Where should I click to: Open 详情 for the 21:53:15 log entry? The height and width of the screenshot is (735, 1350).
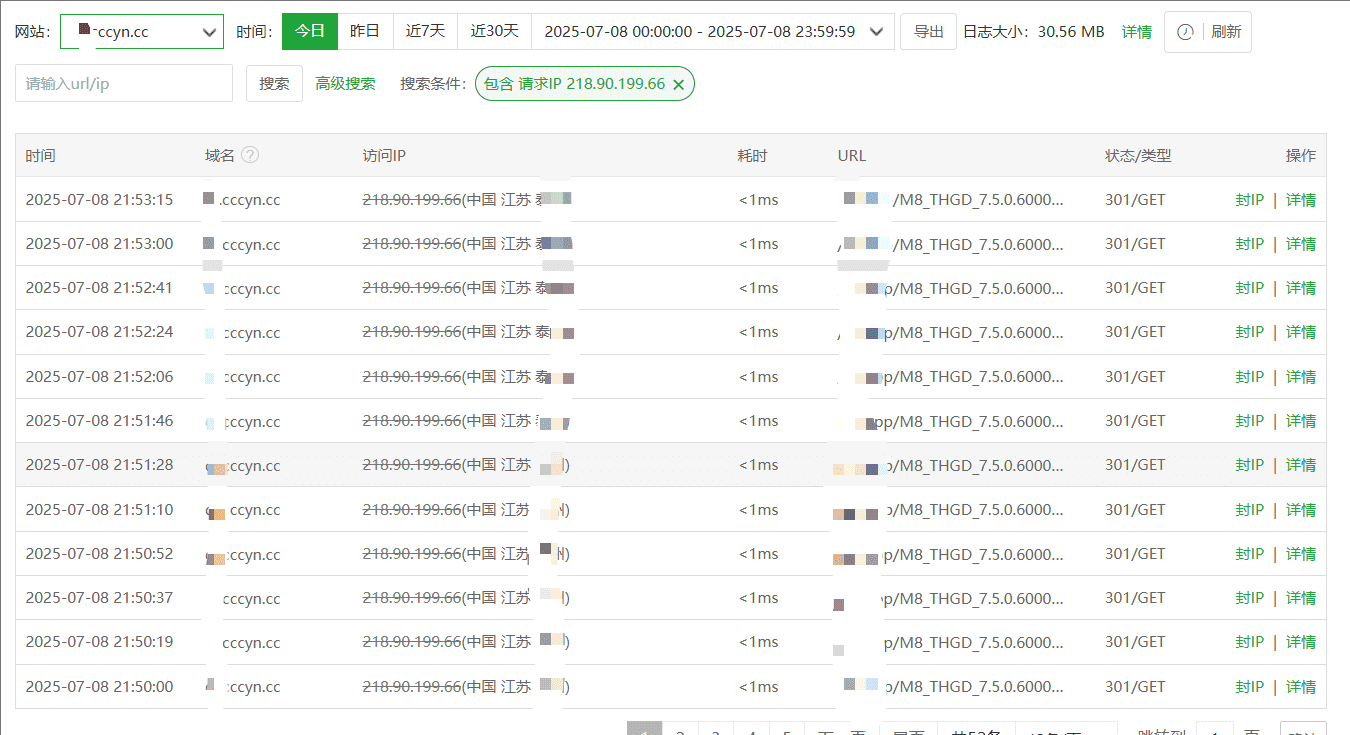click(x=1300, y=199)
